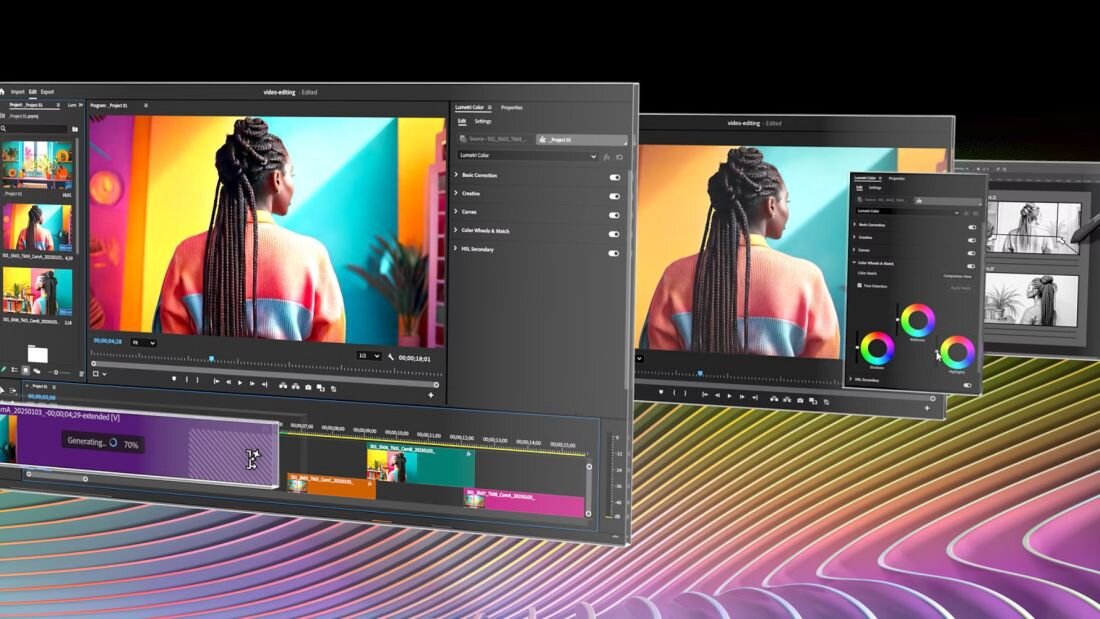The image size is (1100, 619).
Task: Select the teal clip on the timeline
Action: point(421,465)
